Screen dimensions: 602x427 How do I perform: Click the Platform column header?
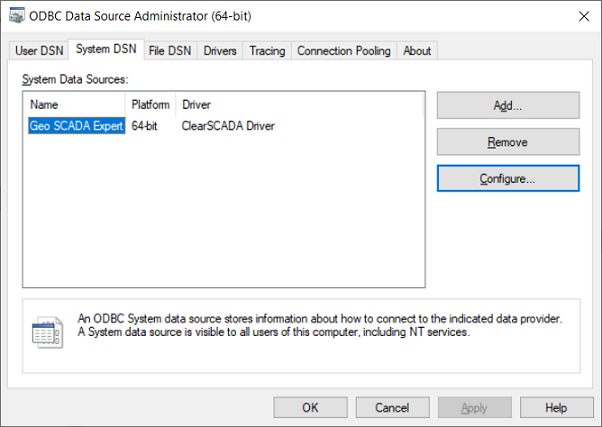click(x=151, y=104)
